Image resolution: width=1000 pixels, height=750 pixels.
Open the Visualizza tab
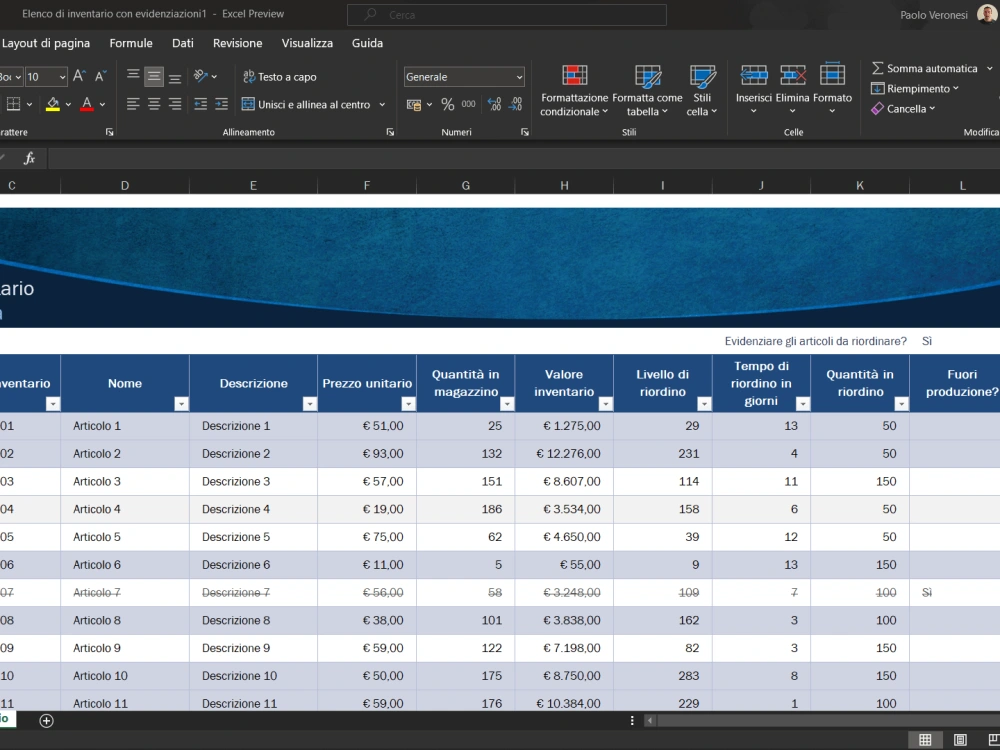click(307, 43)
